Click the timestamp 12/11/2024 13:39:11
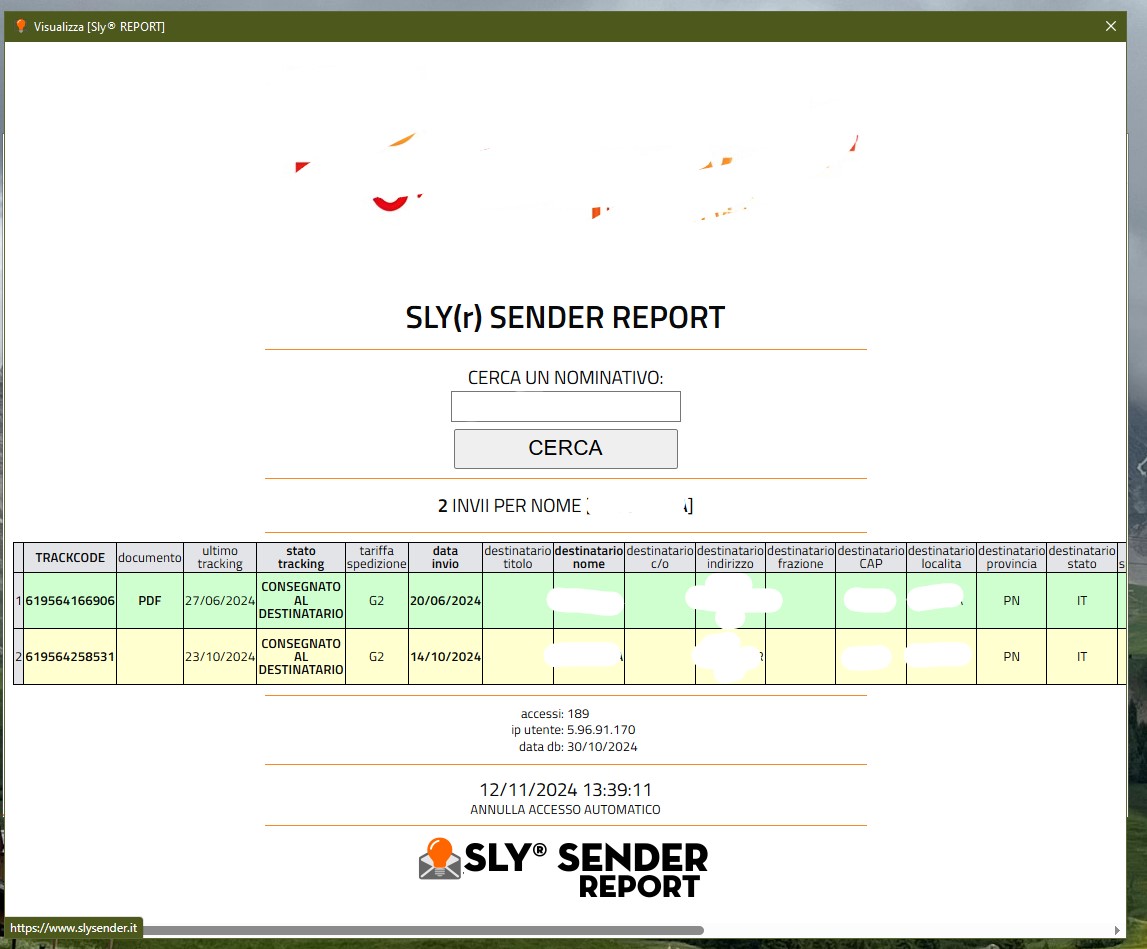This screenshot has height=949, width=1147. click(x=565, y=789)
